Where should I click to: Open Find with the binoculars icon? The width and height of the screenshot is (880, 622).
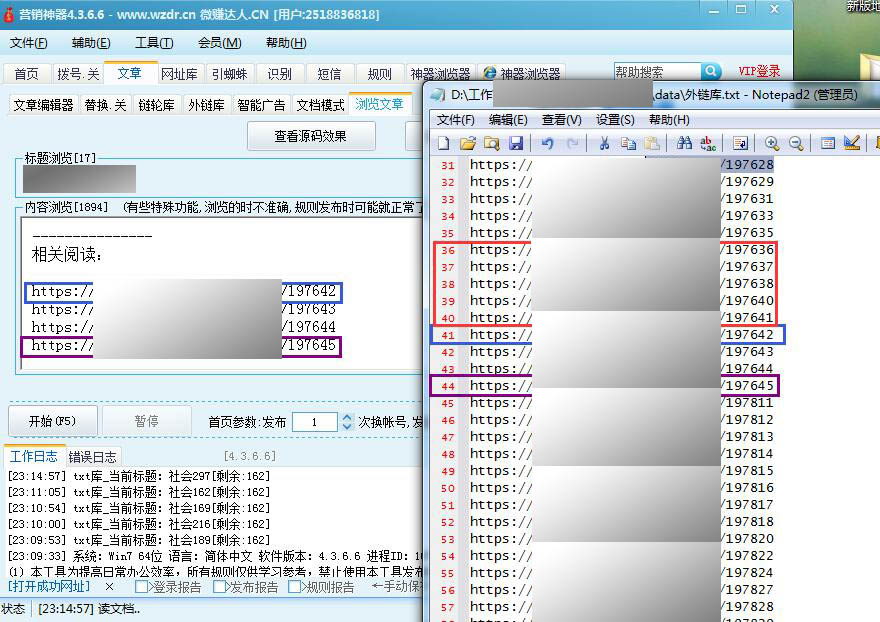684,143
